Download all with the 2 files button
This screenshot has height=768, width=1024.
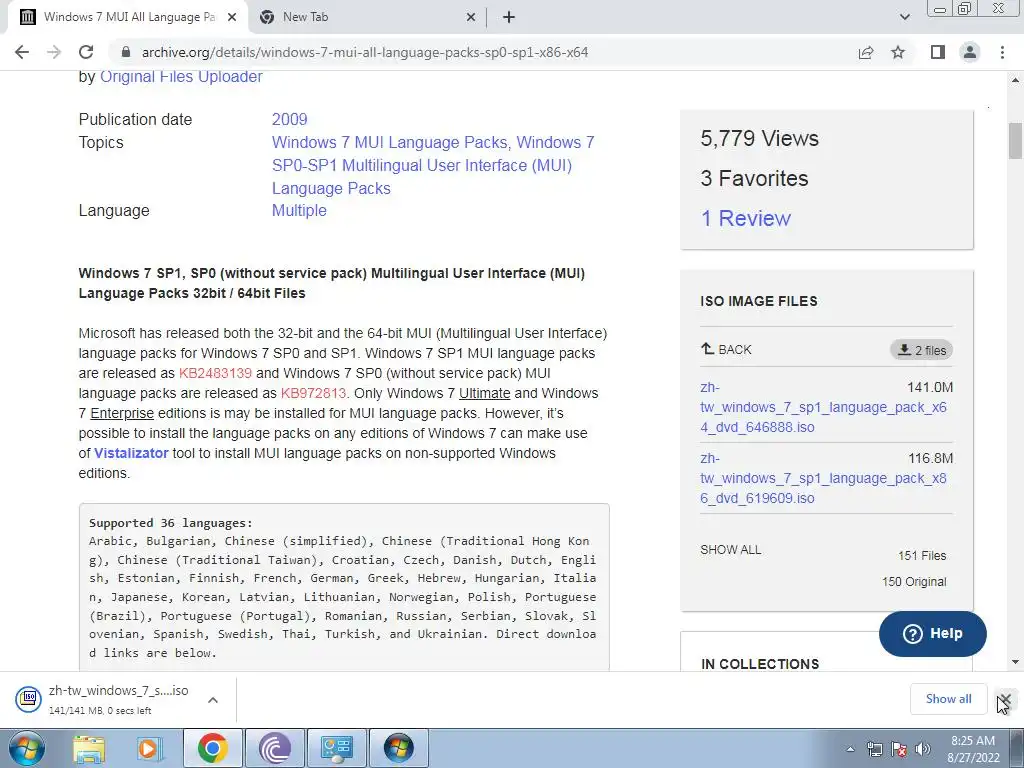pos(921,350)
